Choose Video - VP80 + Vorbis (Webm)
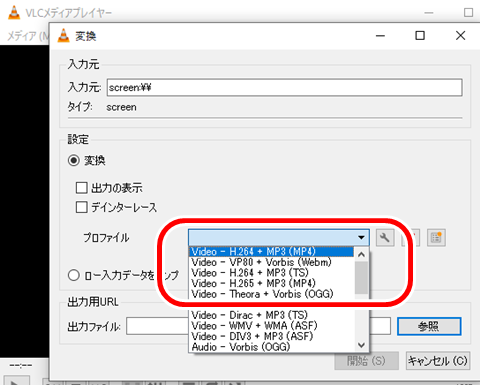The image size is (480, 385). [x=271, y=262]
